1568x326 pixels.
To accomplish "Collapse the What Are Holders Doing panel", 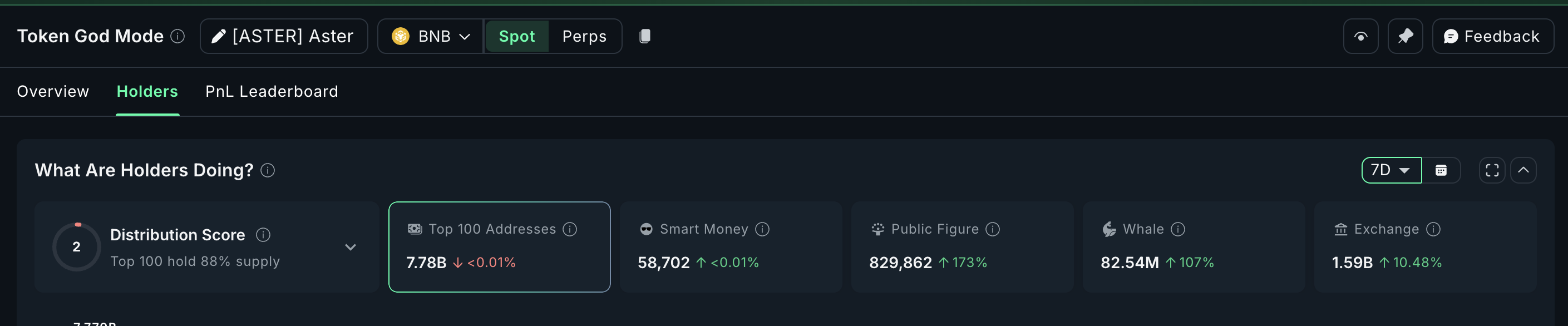I will tap(1524, 170).
